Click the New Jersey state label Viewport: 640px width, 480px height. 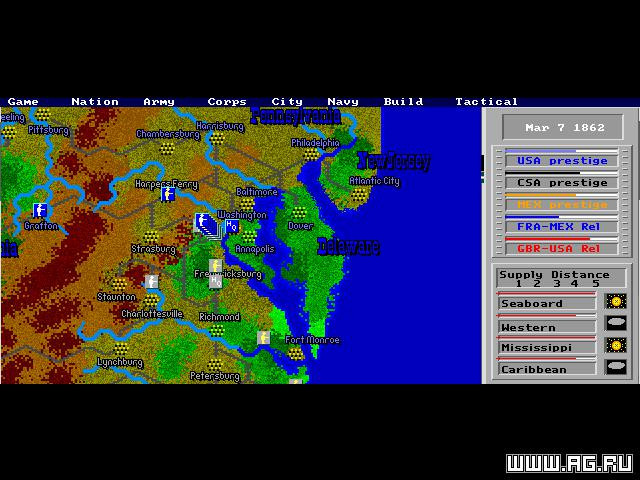pos(394,161)
